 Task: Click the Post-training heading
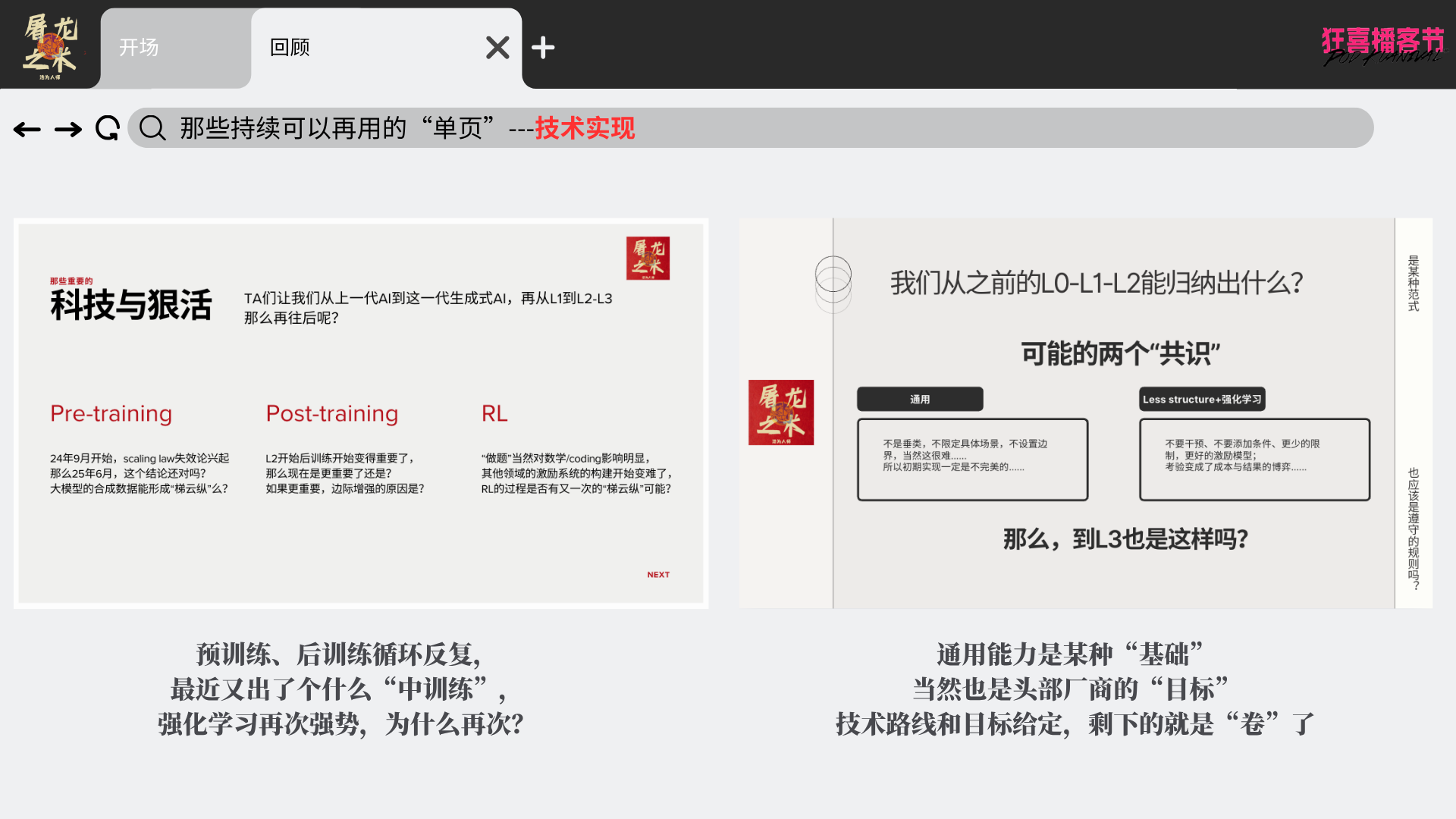click(332, 414)
